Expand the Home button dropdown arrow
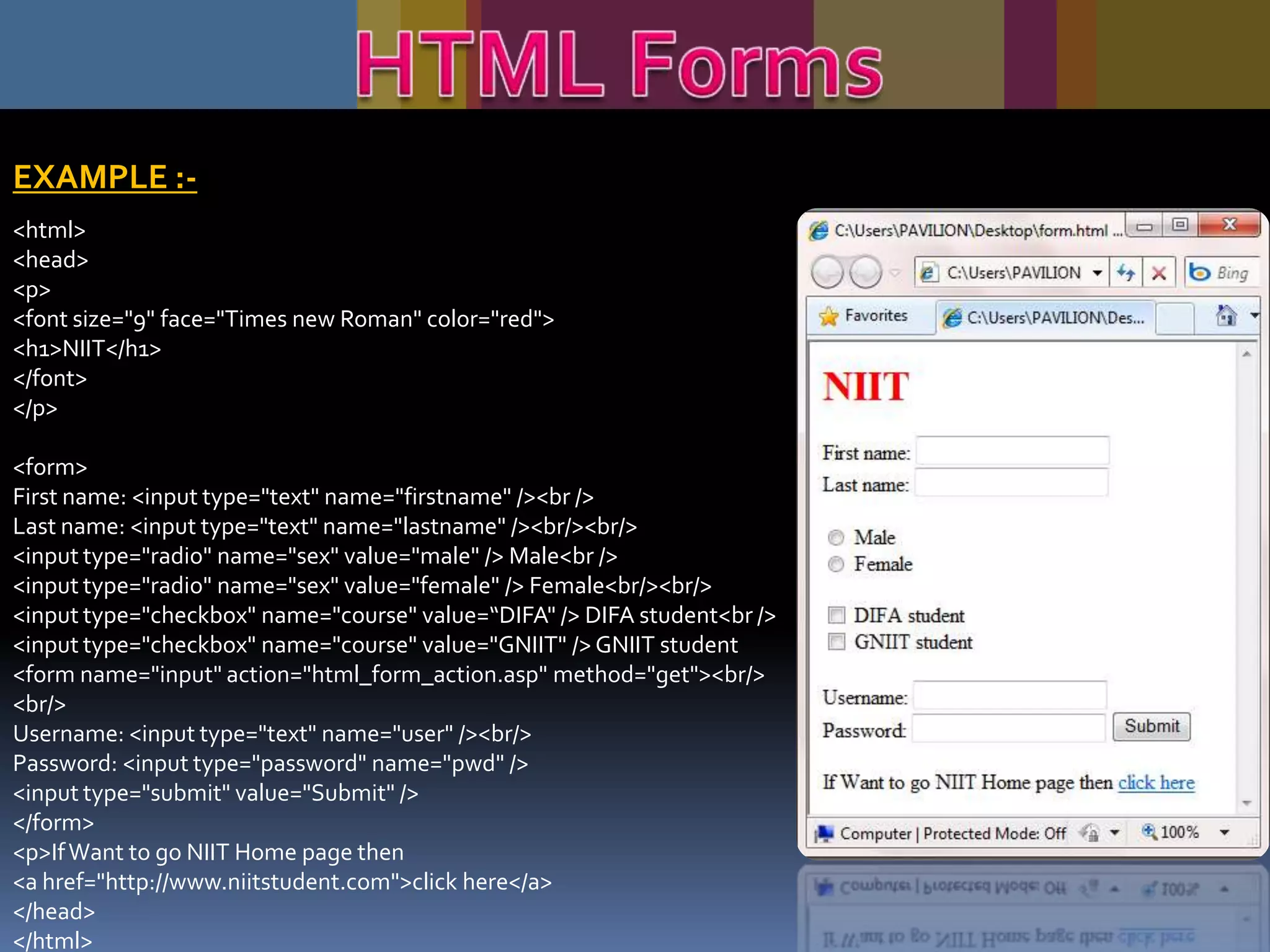Image resolution: width=1270 pixels, height=952 pixels. 1254,316
